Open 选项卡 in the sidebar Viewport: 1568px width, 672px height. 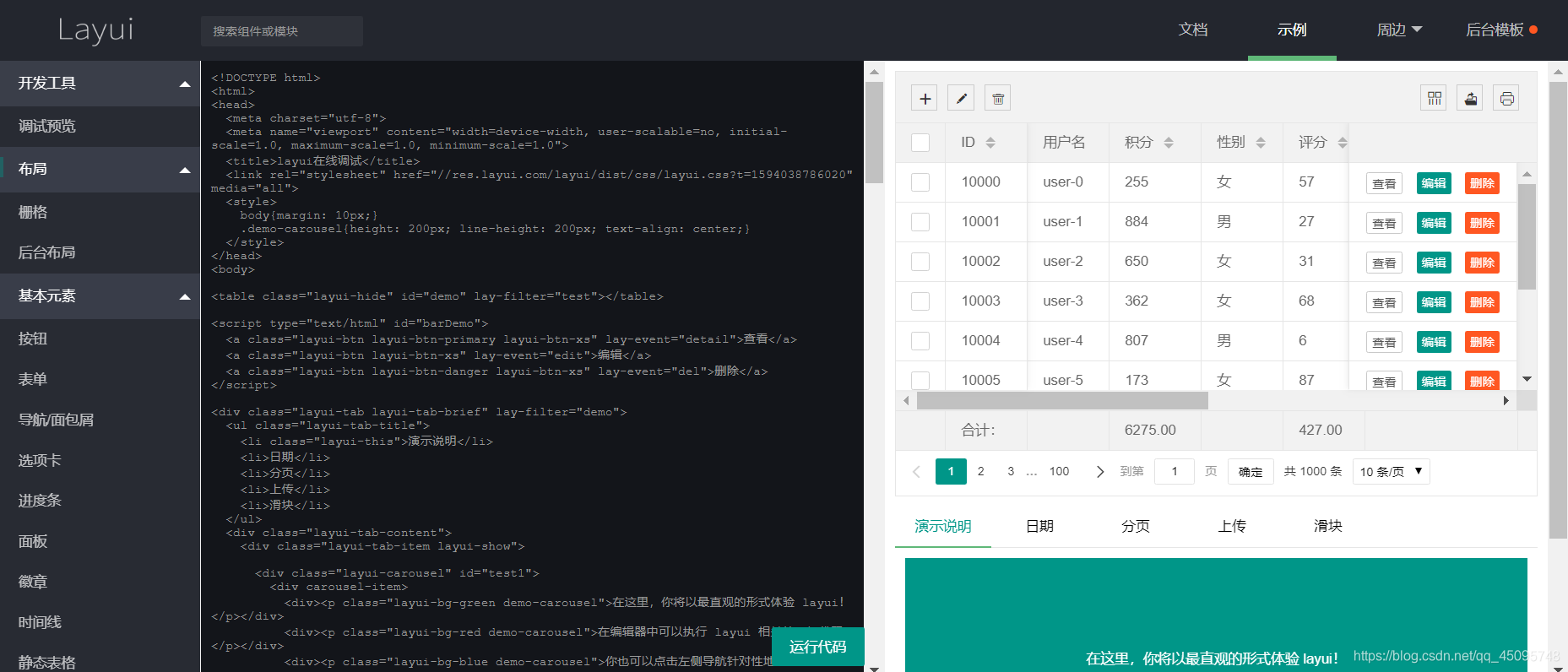coord(100,461)
